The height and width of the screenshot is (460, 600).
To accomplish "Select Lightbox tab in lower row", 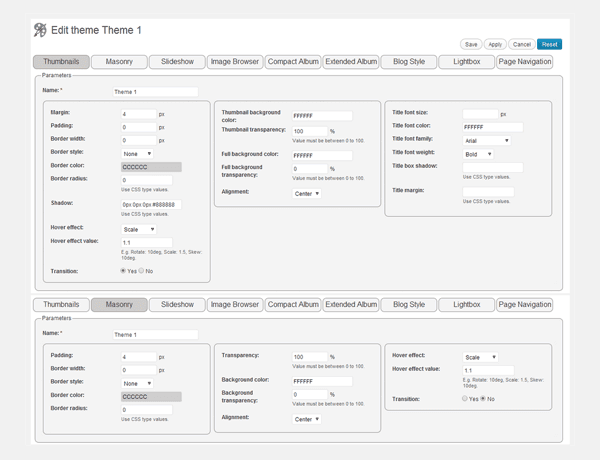I will (x=467, y=305).
